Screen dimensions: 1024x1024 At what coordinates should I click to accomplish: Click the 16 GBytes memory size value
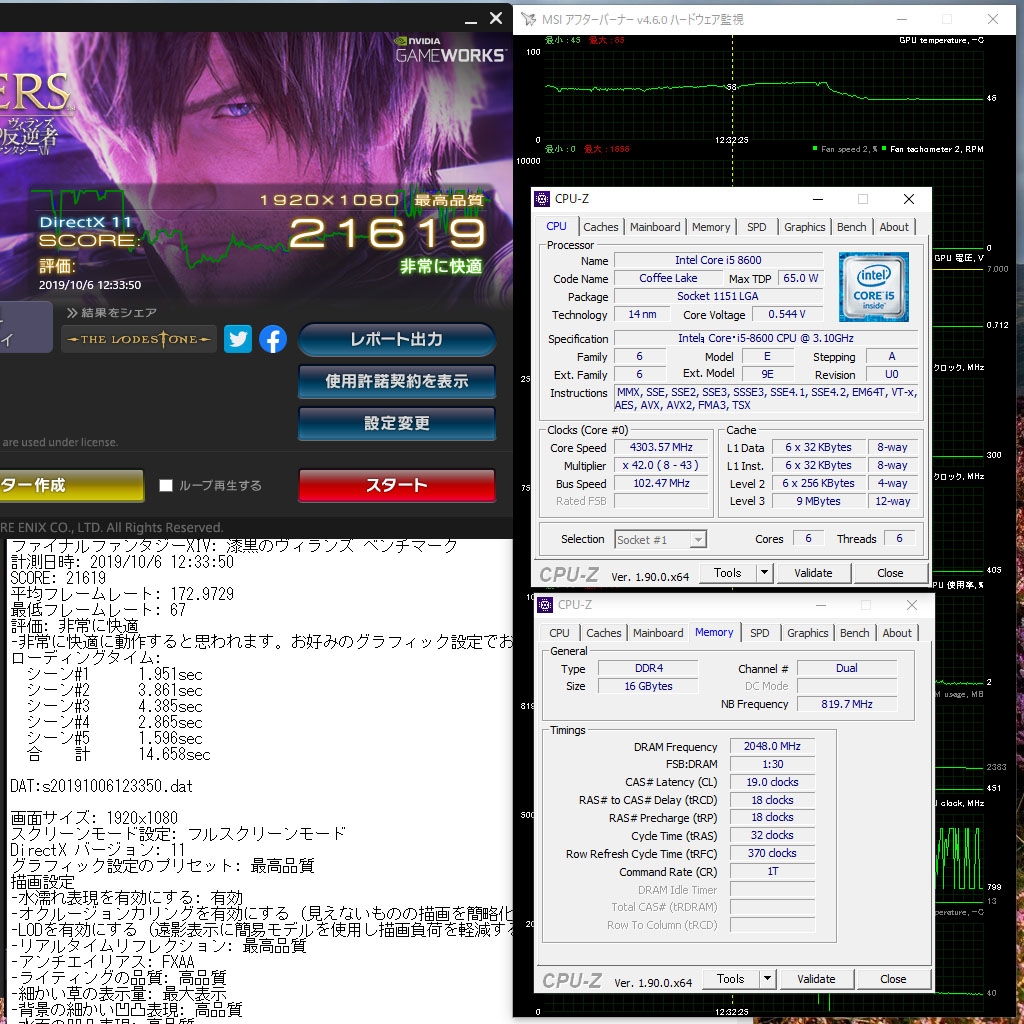point(648,686)
